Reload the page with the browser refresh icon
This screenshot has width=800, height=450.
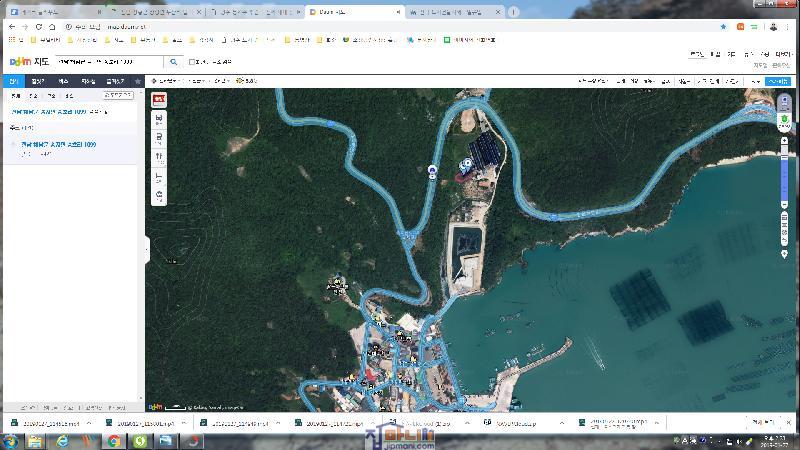(x=39, y=26)
